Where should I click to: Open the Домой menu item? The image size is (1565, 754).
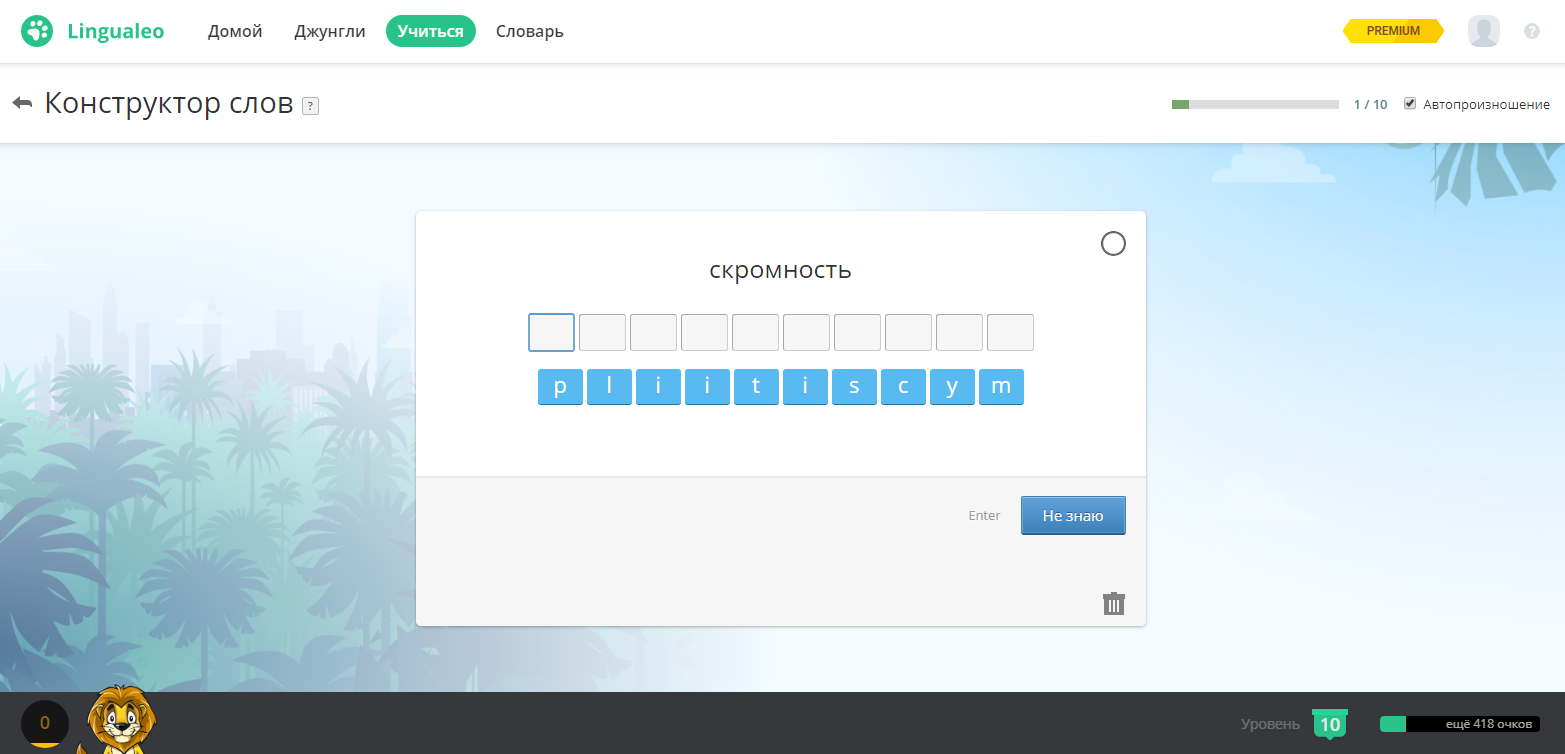235,31
